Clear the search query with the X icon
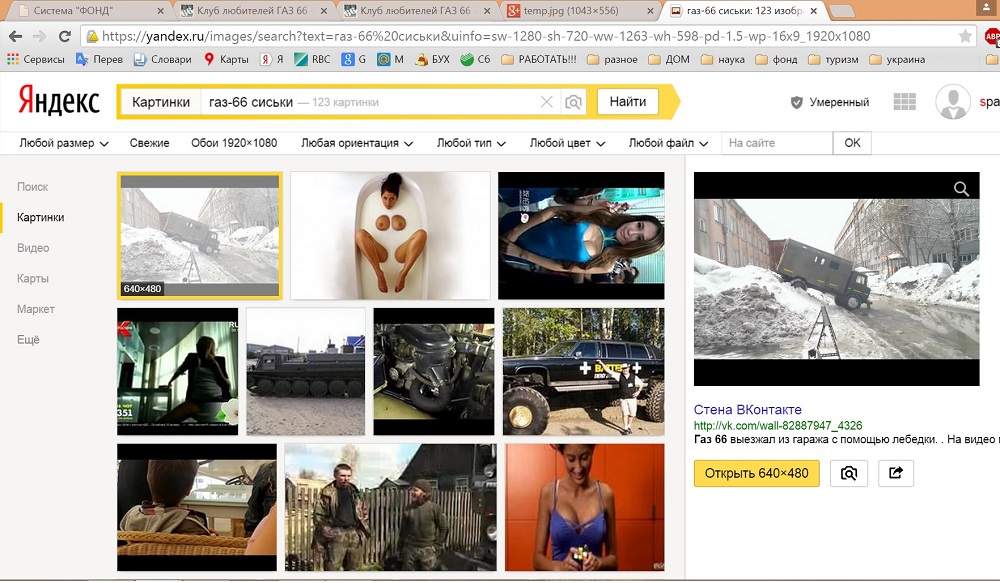Image resolution: width=1000 pixels, height=583 pixels. pos(547,102)
